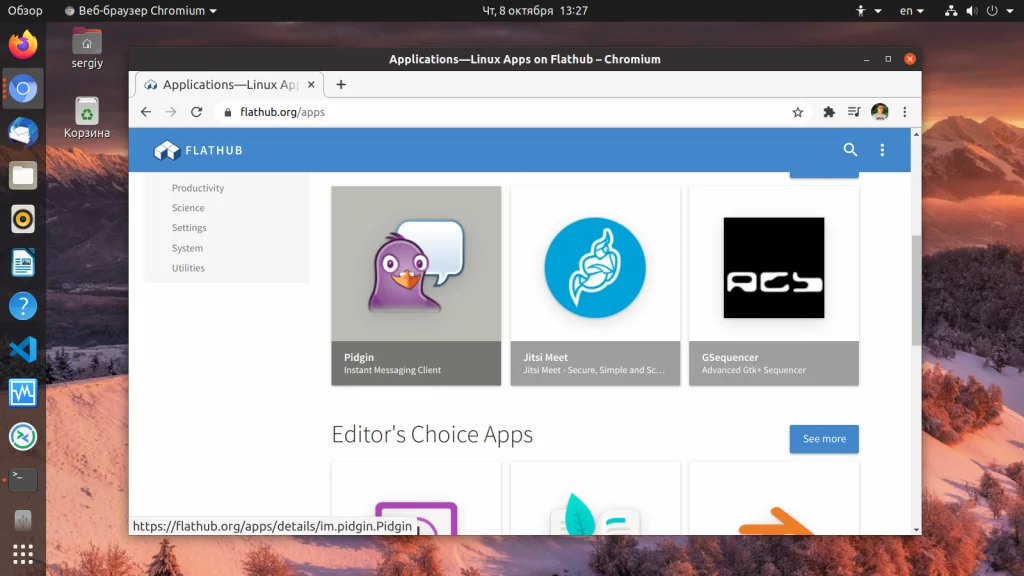Viewport: 1024px width, 576px height.
Task: Reload the page in Chromium
Action: point(197,112)
